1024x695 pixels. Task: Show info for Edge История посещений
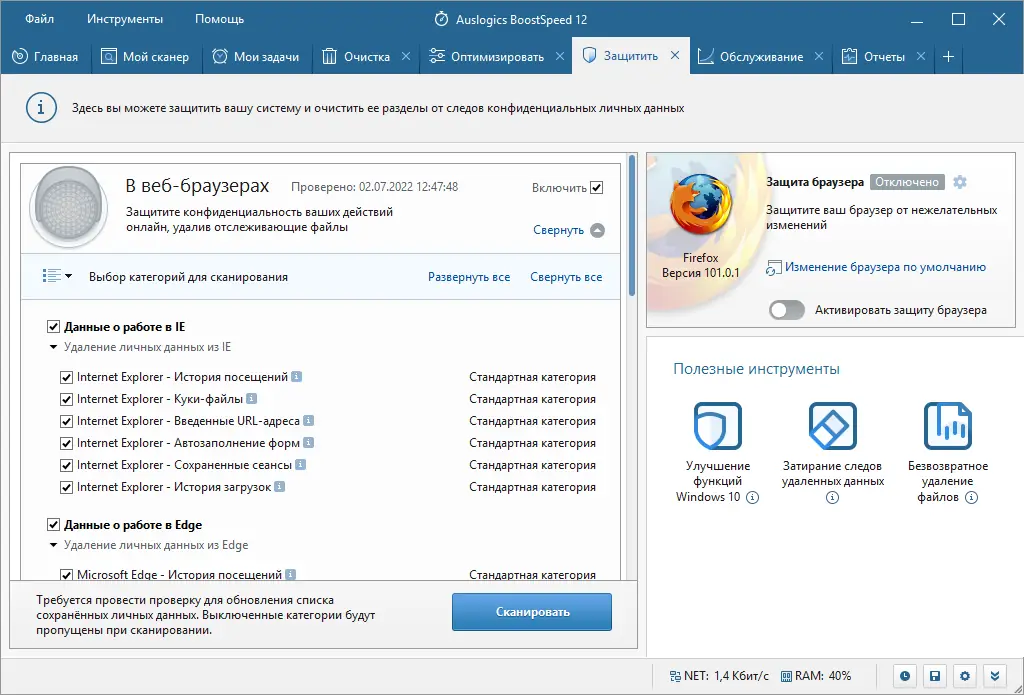[291, 575]
